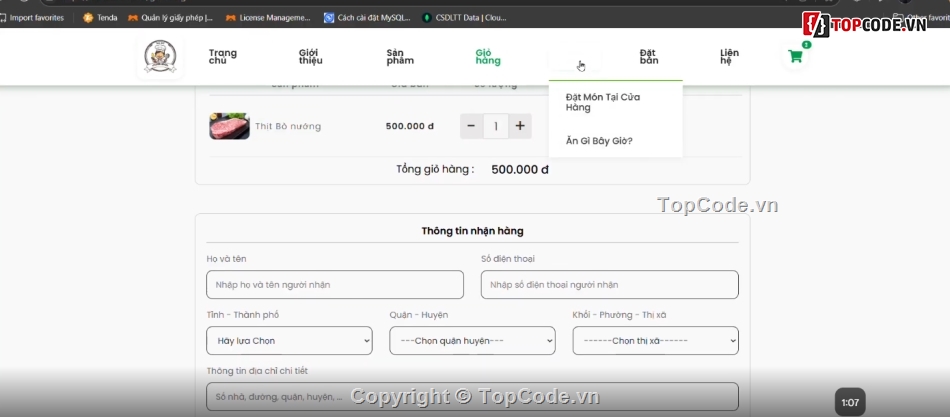950x417 pixels.
Task: Select Đặt Món Tại Cửa Hàng option
Action: pos(602,102)
